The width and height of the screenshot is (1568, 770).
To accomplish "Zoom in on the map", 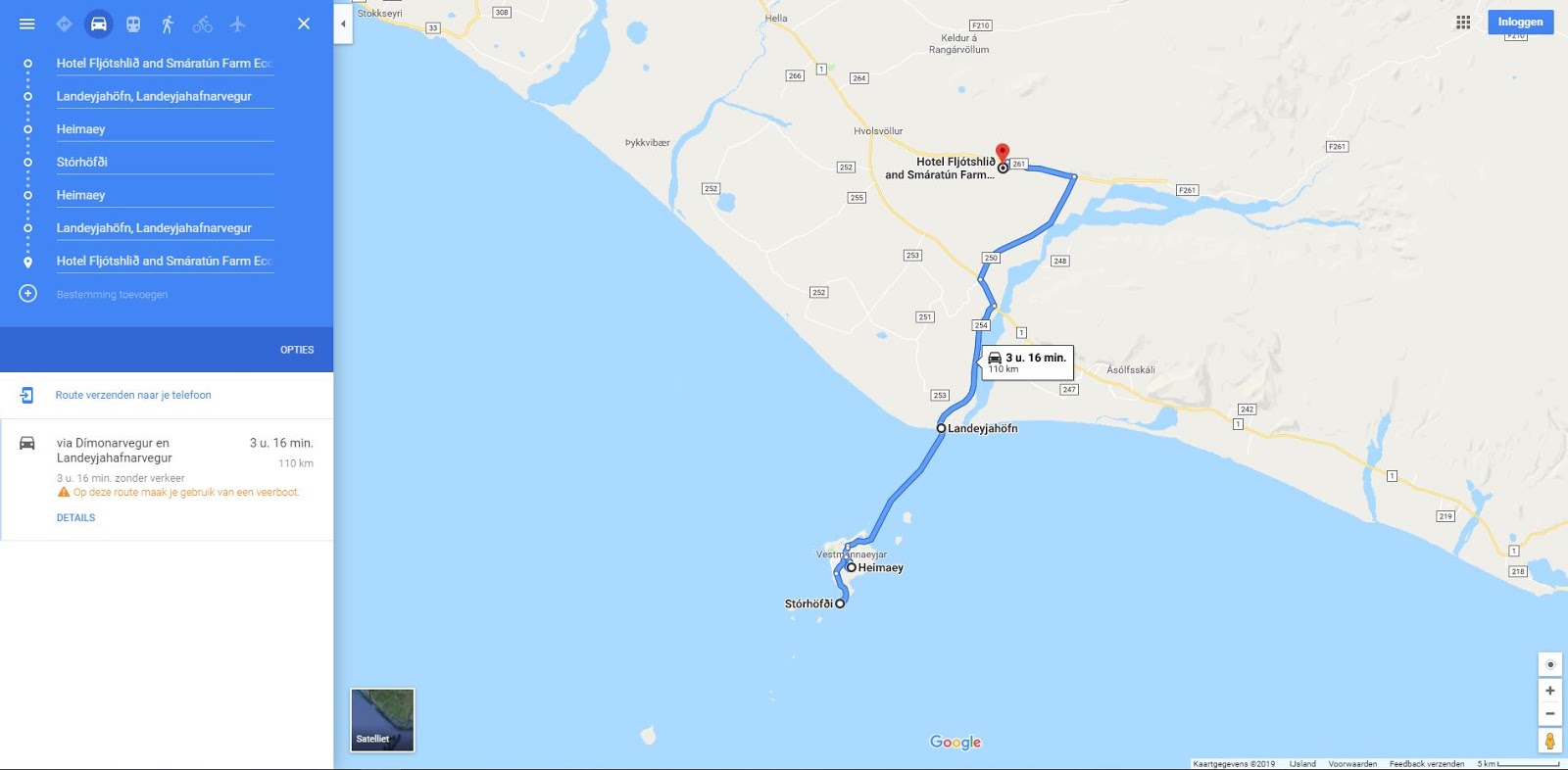I will click(1549, 691).
